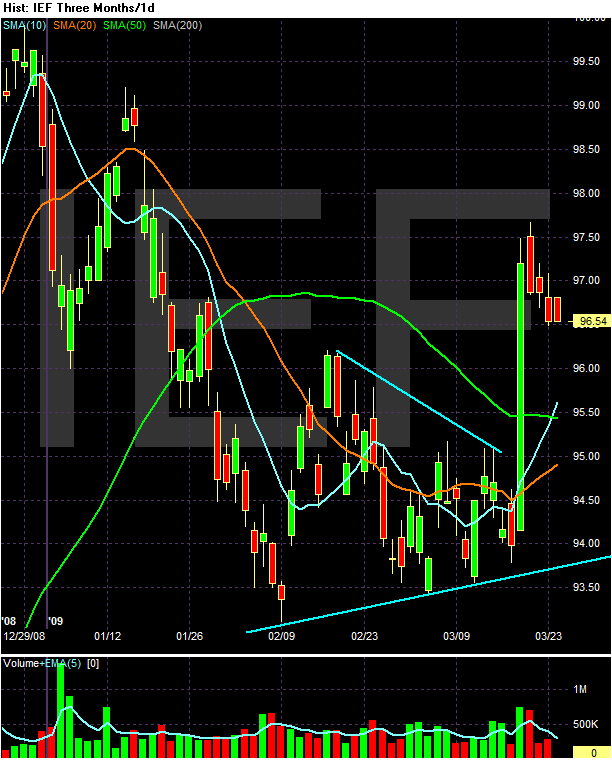Click the 02/09 date label
Screen dimensions: 612x761
tap(281, 636)
